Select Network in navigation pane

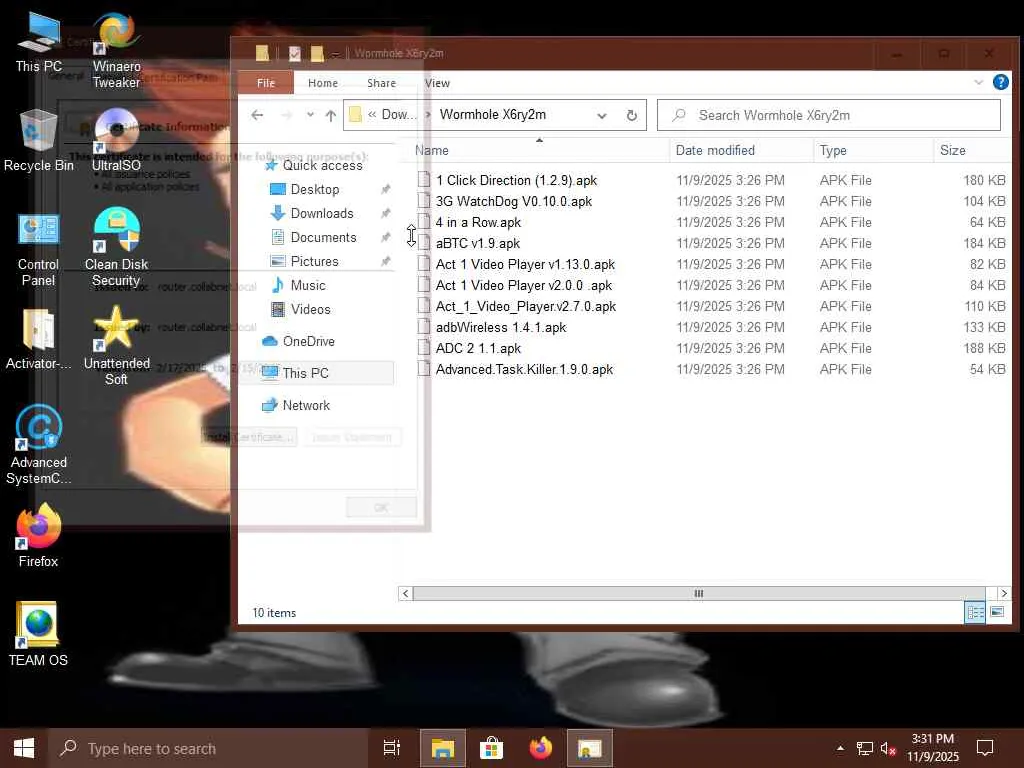tap(295, 406)
